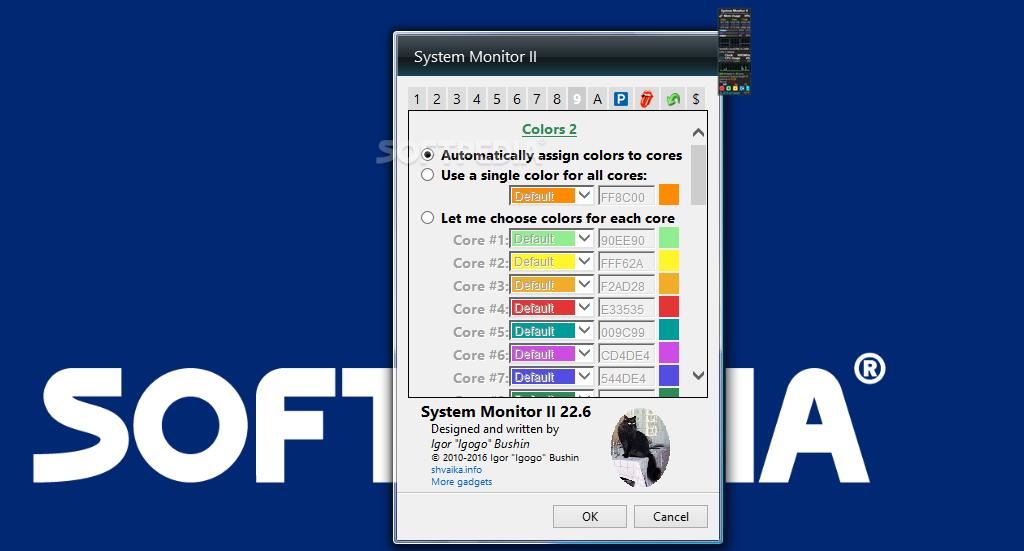Open Core #7 color dropdown
The height and width of the screenshot is (551, 1024).
click(552, 377)
